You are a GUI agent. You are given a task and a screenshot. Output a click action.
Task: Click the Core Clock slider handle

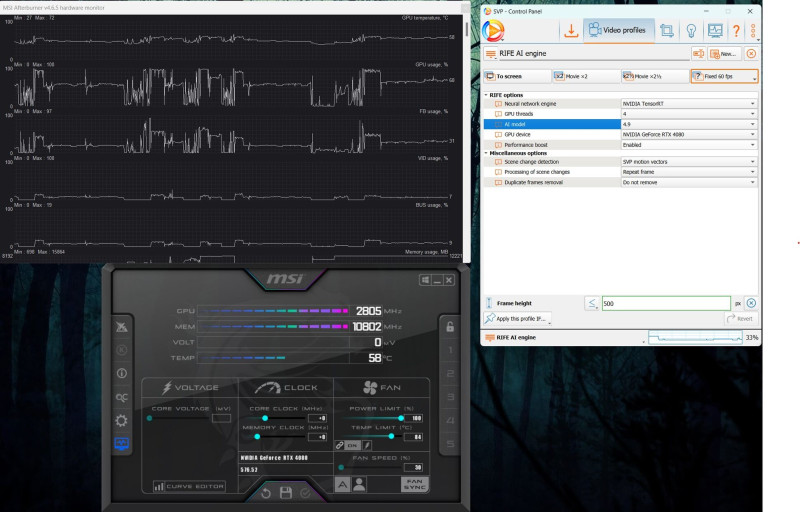(265, 418)
